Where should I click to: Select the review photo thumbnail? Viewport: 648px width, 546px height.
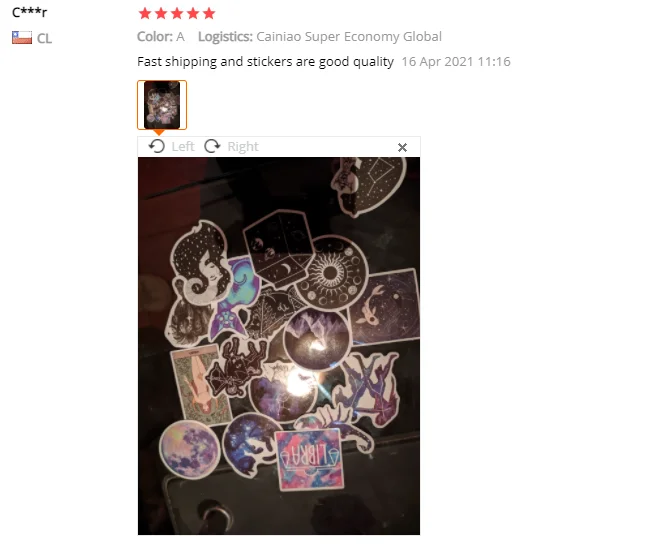point(162,105)
